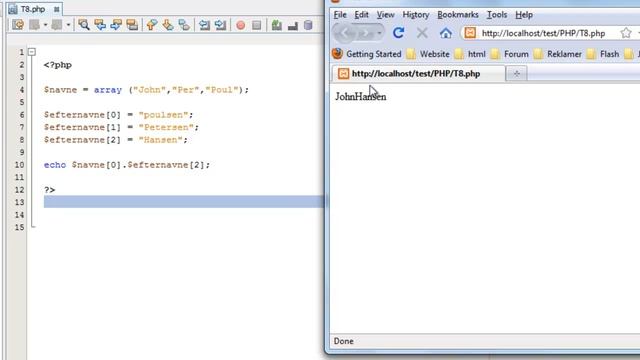640x360 pixels.
Task: Click the "Petersen" string on line 7
Action: coord(166,127)
